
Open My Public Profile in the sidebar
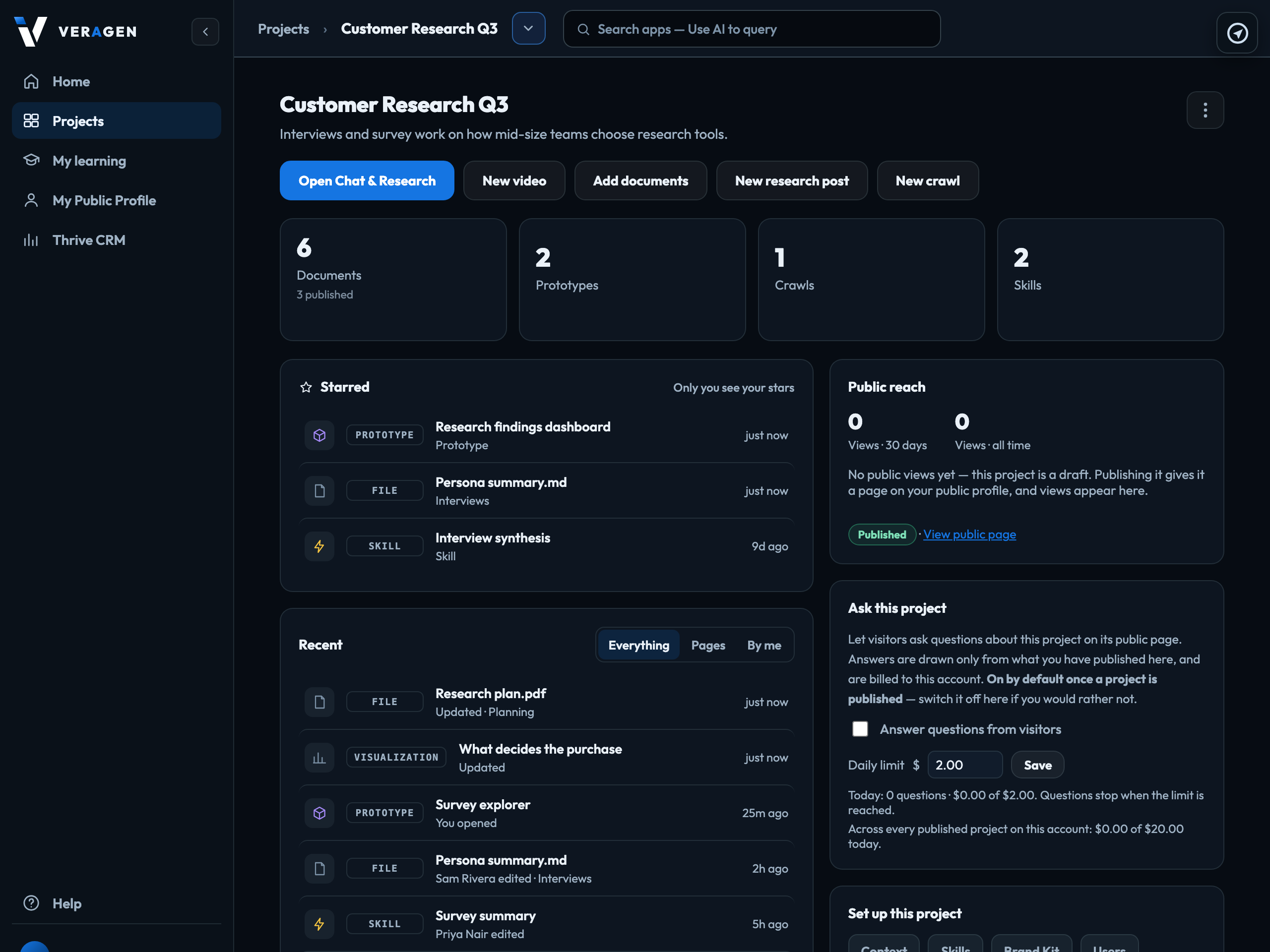click(117, 200)
